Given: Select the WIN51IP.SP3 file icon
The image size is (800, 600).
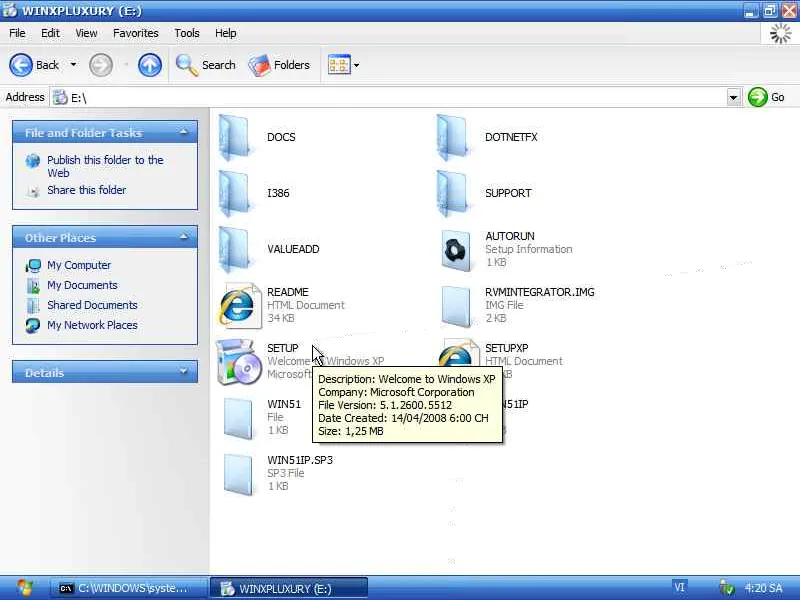Looking at the screenshot, I should [x=238, y=474].
